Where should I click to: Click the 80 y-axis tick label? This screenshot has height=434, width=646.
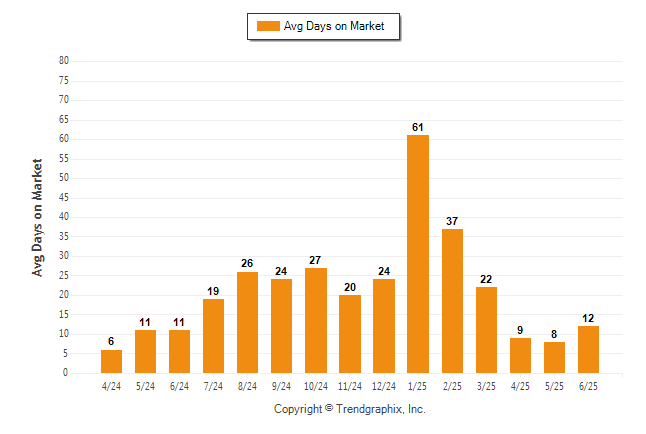tap(63, 61)
